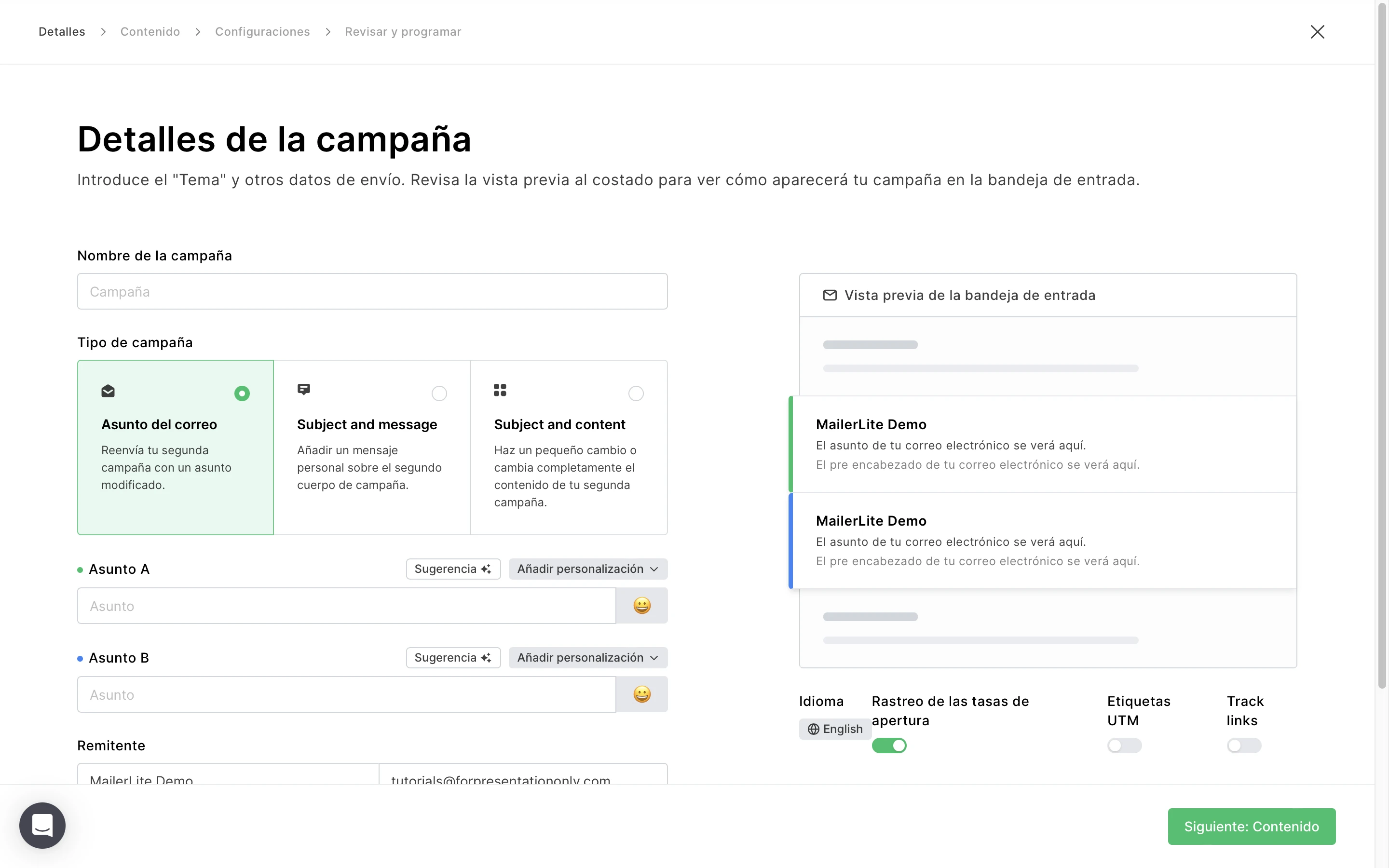Image resolution: width=1389 pixels, height=868 pixels.
Task: Click Sugerencia button for Asunto A
Action: click(x=452, y=569)
